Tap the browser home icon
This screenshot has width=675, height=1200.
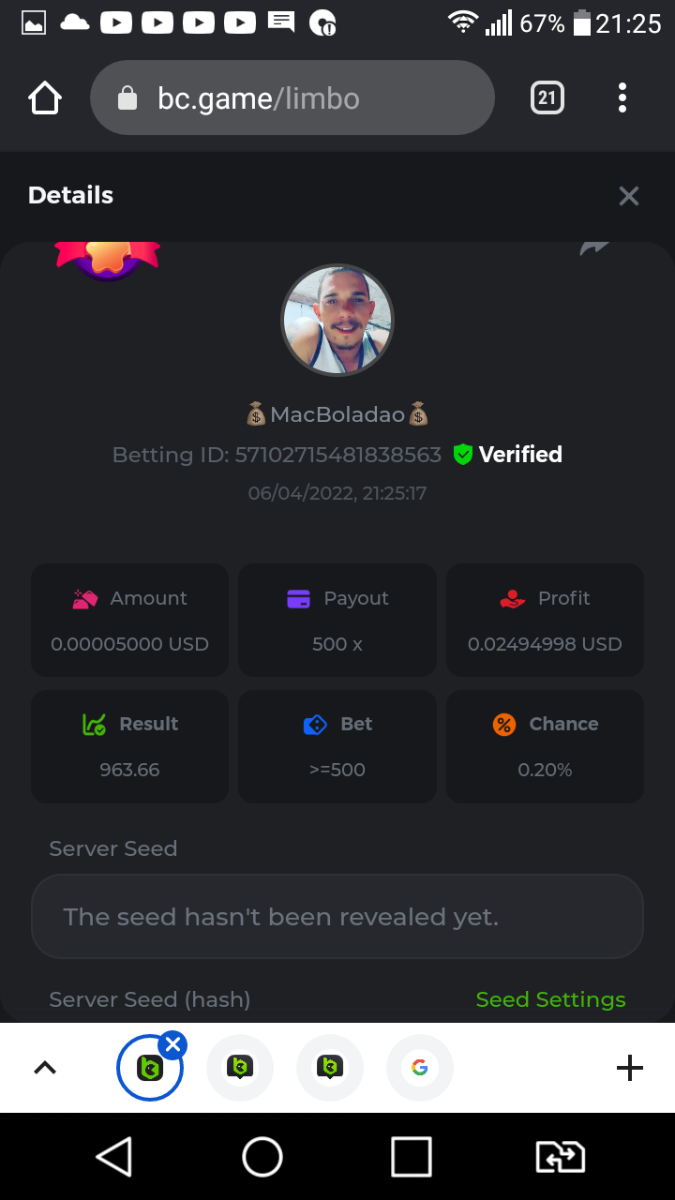[x=45, y=98]
